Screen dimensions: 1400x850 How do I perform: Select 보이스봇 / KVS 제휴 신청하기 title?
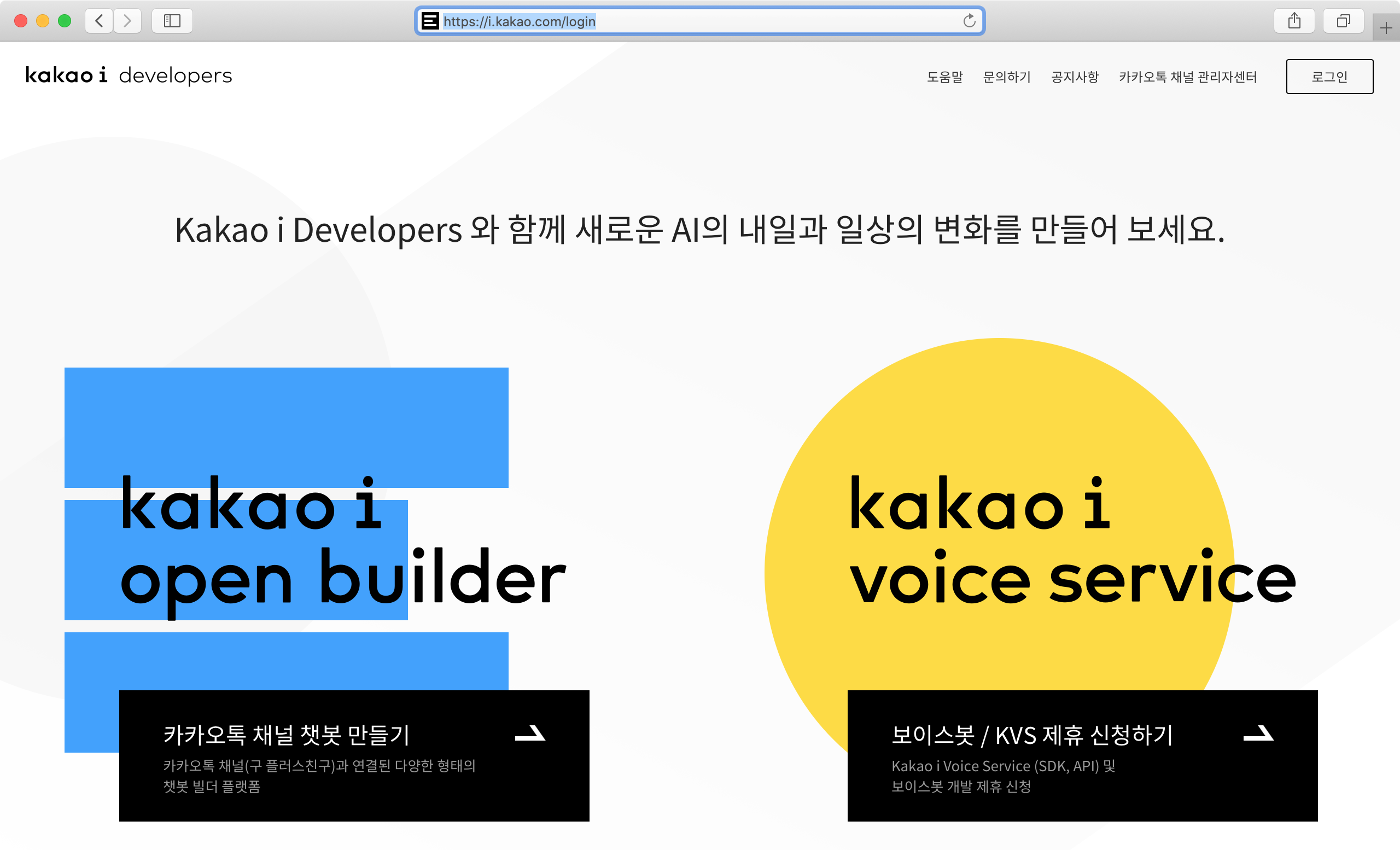pyautogui.click(x=1031, y=735)
